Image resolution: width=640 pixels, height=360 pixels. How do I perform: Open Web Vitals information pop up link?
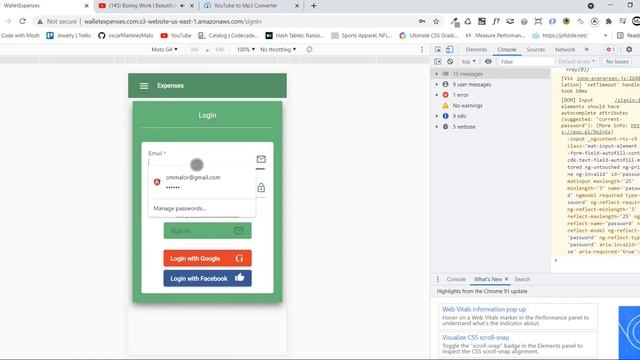tap(484, 309)
